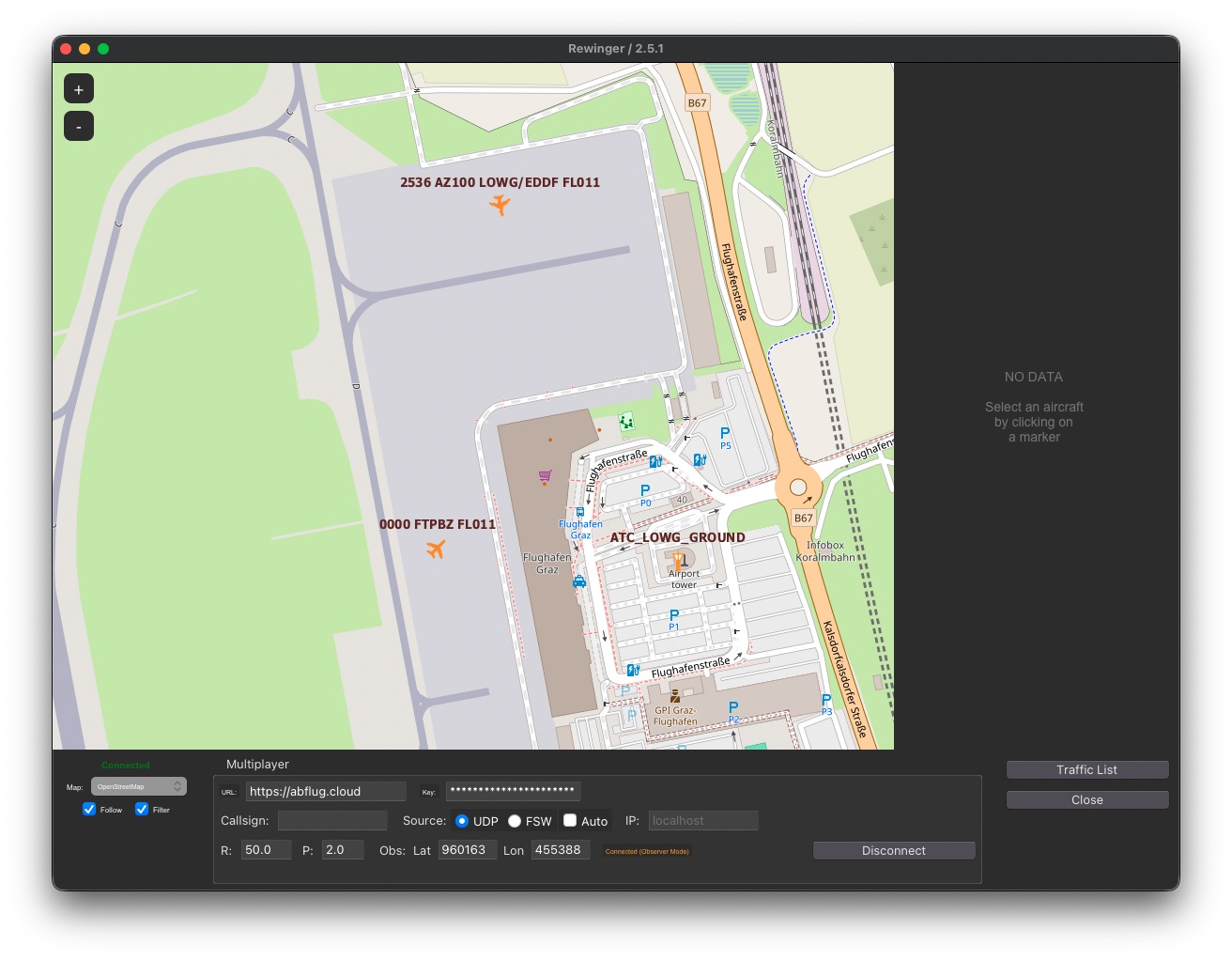The width and height of the screenshot is (1232, 960).
Task: Select the FSW source radio button
Action: (x=515, y=820)
